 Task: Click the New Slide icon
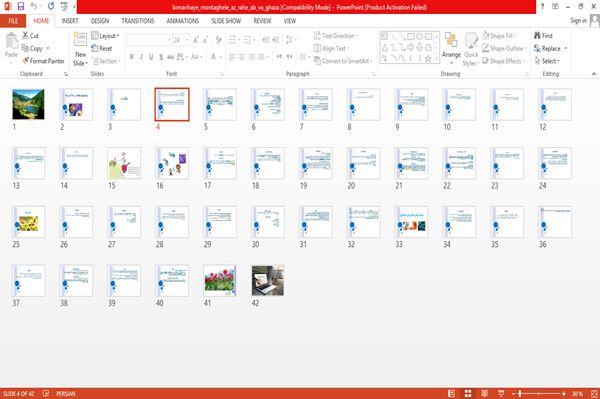[80, 40]
